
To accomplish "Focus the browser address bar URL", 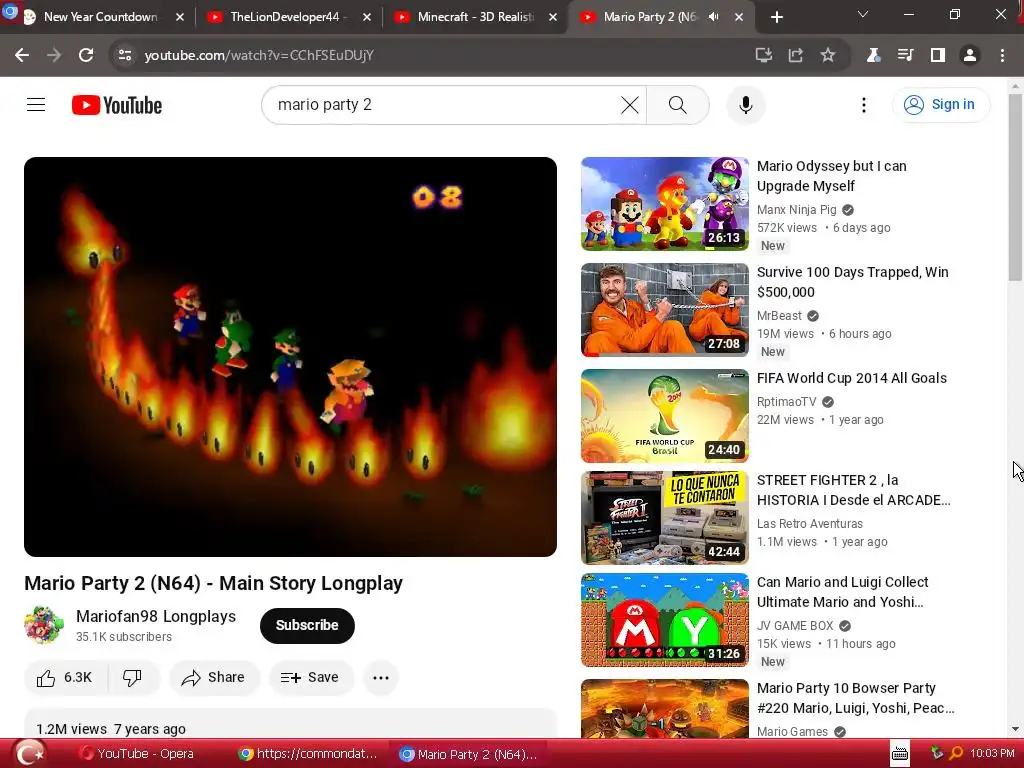I will click(259, 56).
